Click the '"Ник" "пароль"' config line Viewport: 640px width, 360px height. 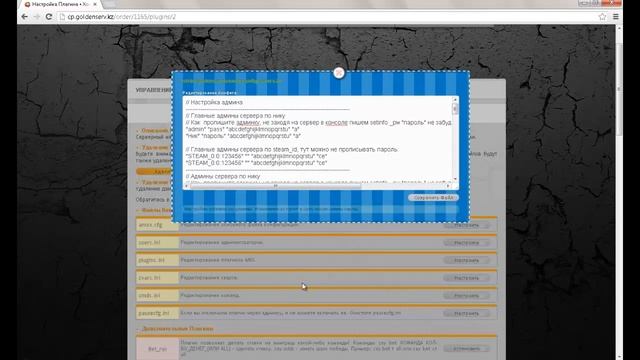pos(243,136)
